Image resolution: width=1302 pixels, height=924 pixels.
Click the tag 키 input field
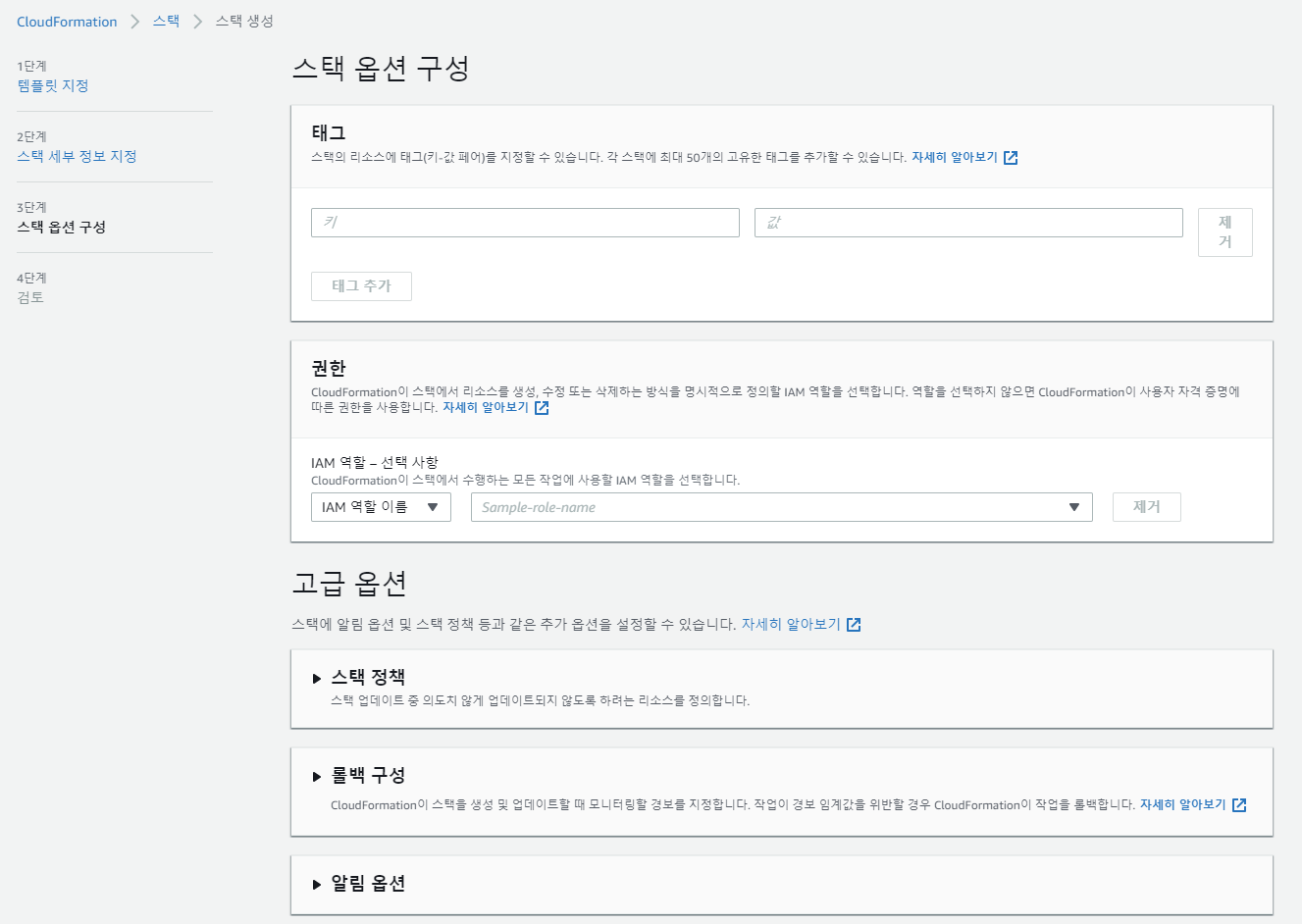coord(525,223)
